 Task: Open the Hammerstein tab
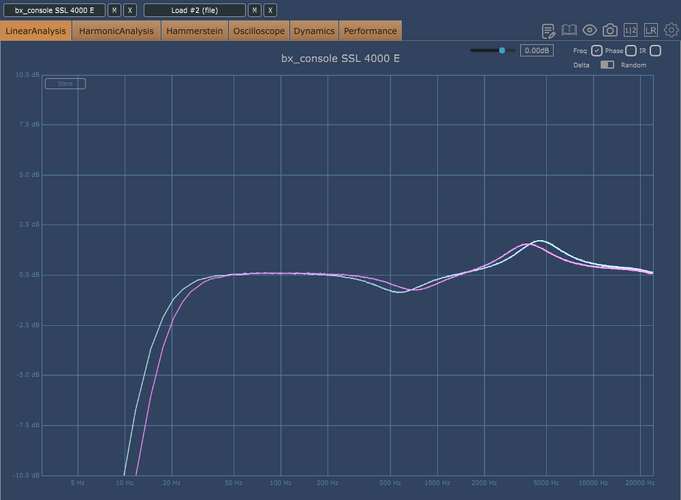point(195,31)
